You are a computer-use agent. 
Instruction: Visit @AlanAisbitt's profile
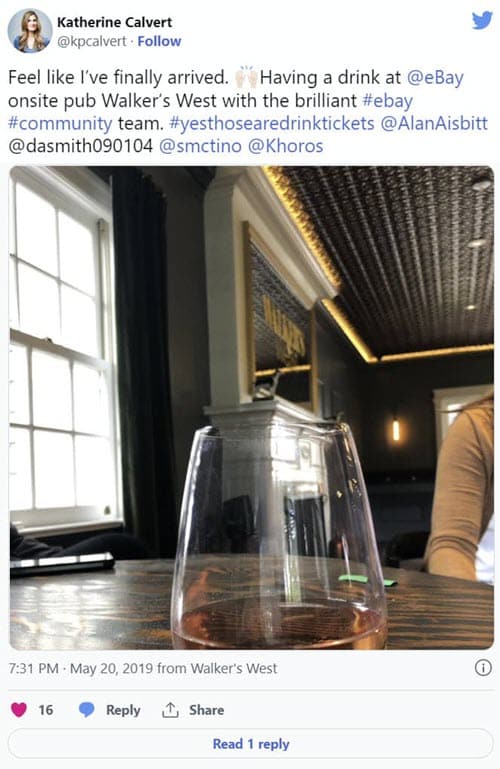pos(434,123)
